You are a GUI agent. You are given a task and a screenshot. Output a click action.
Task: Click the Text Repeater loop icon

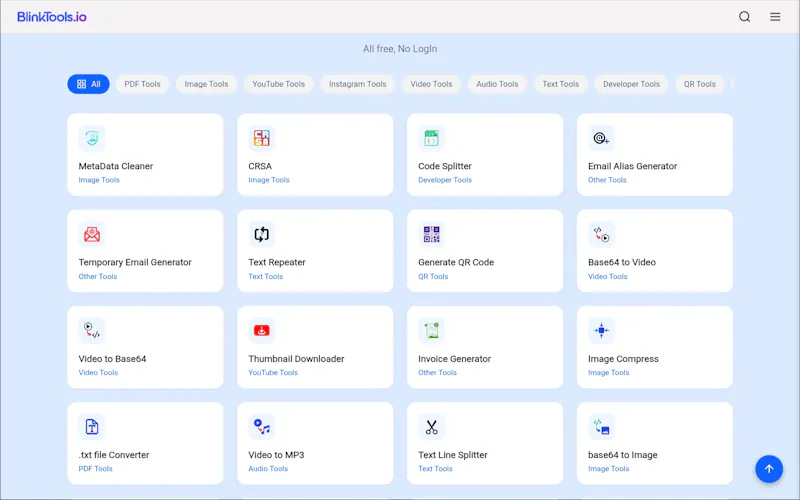coord(262,235)
